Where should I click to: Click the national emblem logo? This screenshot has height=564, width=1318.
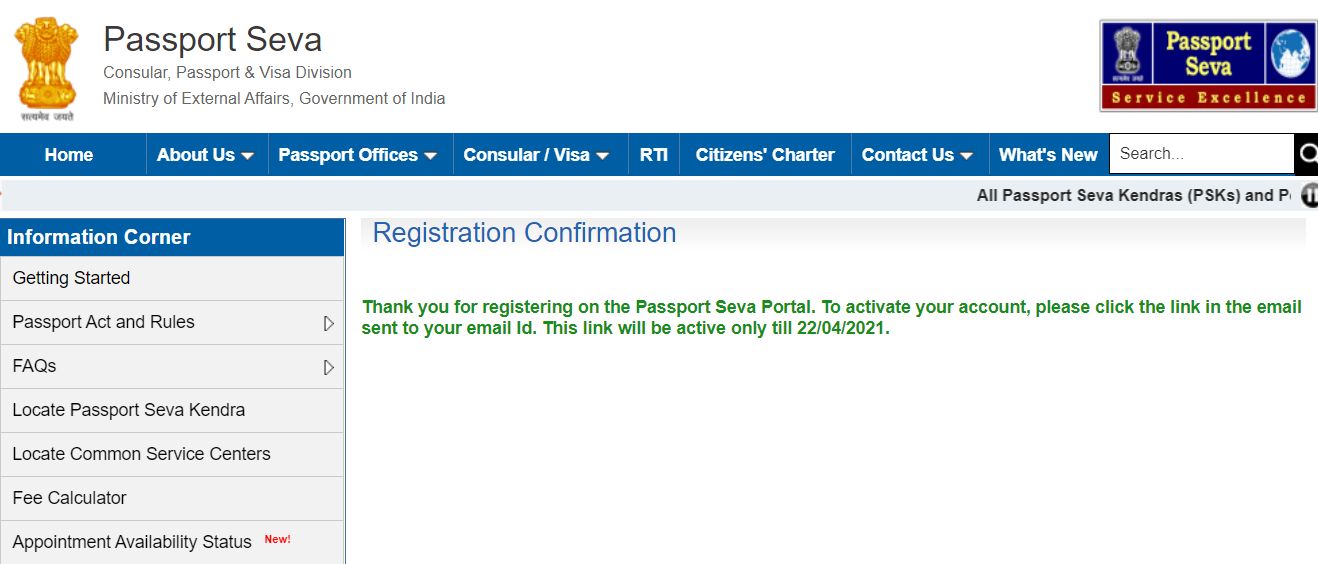point(46,68)
